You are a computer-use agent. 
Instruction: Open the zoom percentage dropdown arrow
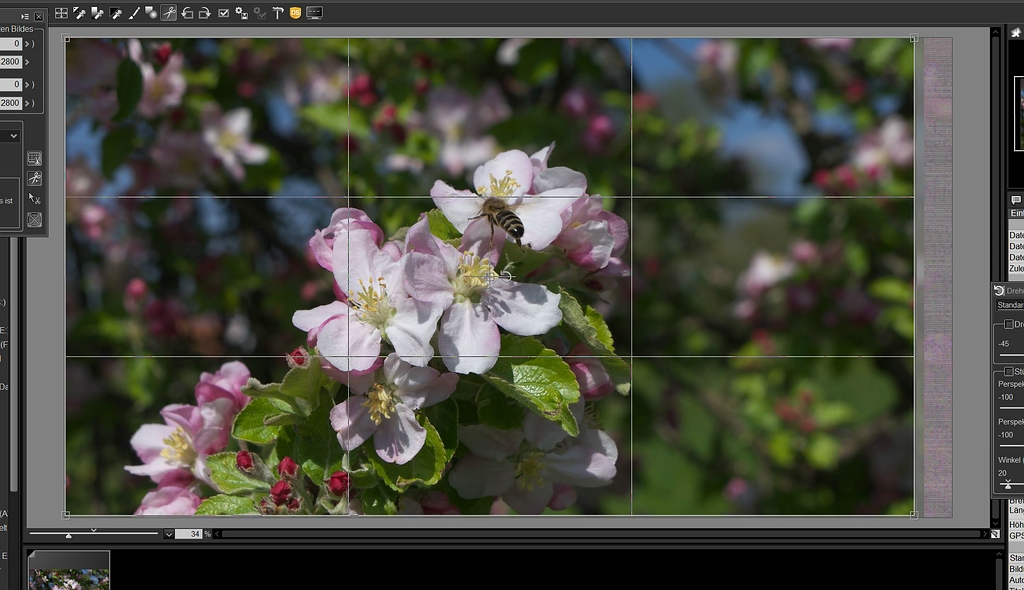pyautogui.click(x=168, y=534)
